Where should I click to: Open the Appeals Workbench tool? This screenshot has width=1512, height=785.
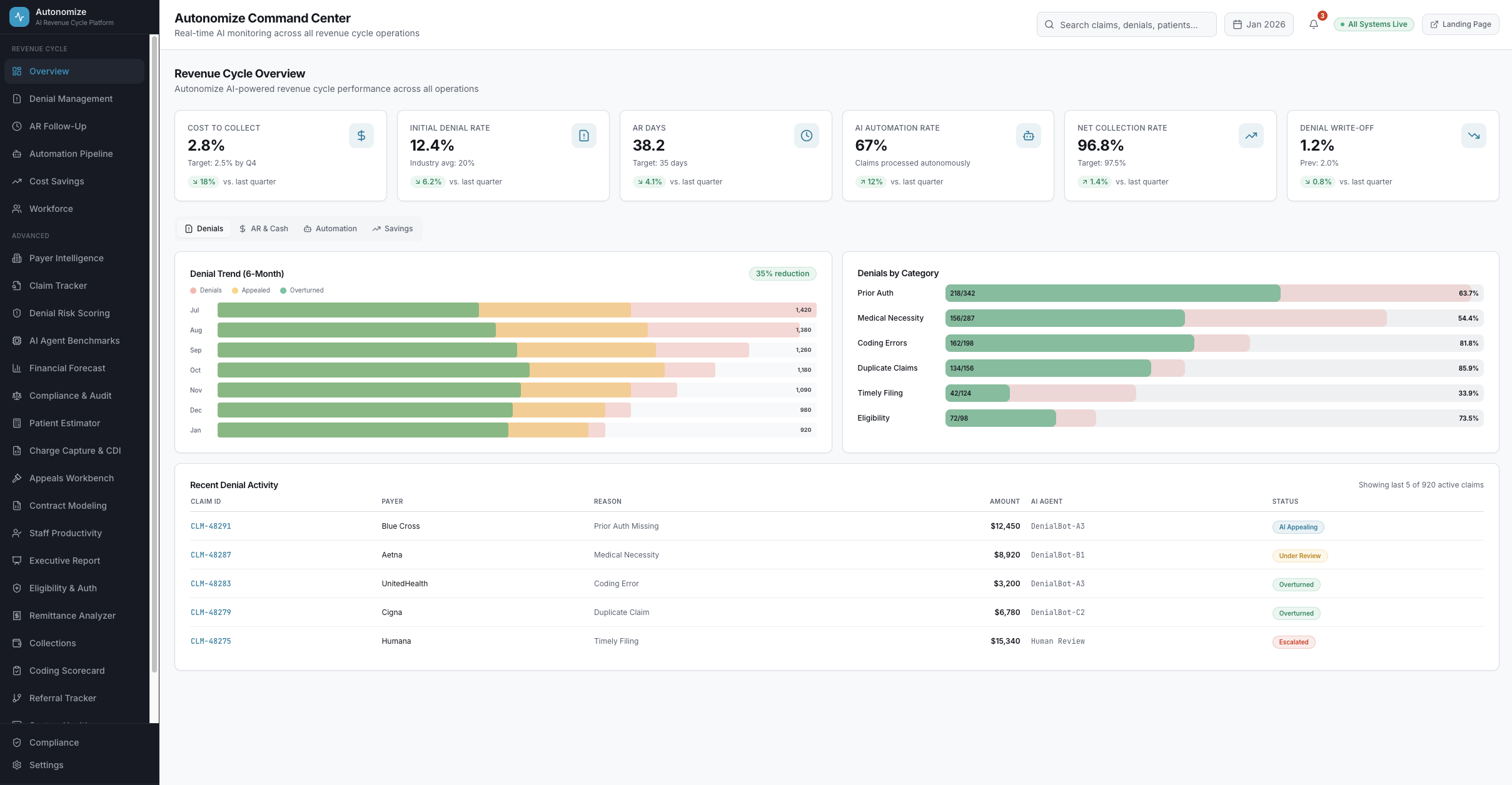pos(71,477)
